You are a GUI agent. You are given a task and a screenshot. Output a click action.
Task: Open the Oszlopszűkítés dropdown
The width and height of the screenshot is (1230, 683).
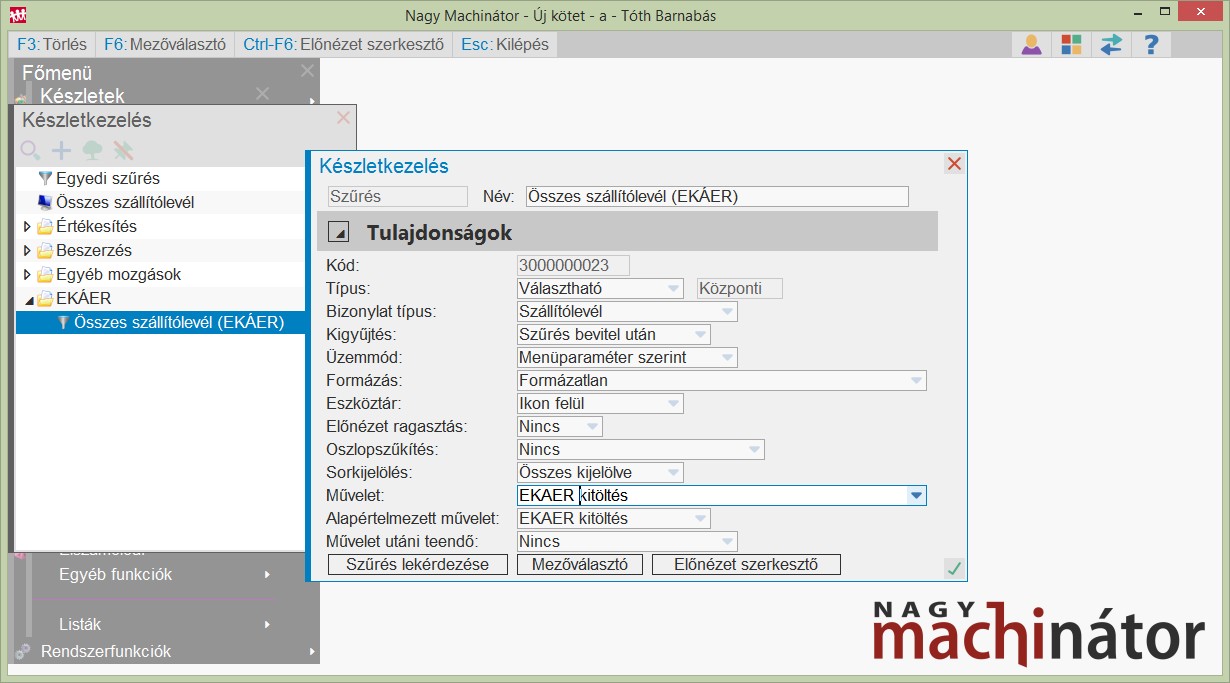click(754, 450)
